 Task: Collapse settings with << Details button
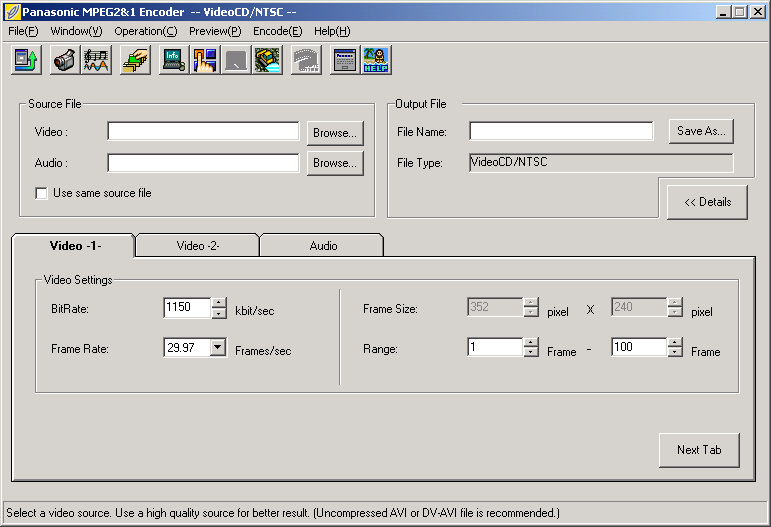click(707, 202)
